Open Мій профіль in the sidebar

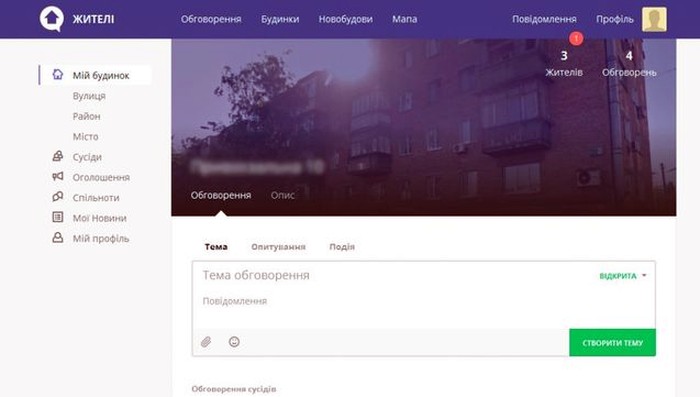coord(101,238)
